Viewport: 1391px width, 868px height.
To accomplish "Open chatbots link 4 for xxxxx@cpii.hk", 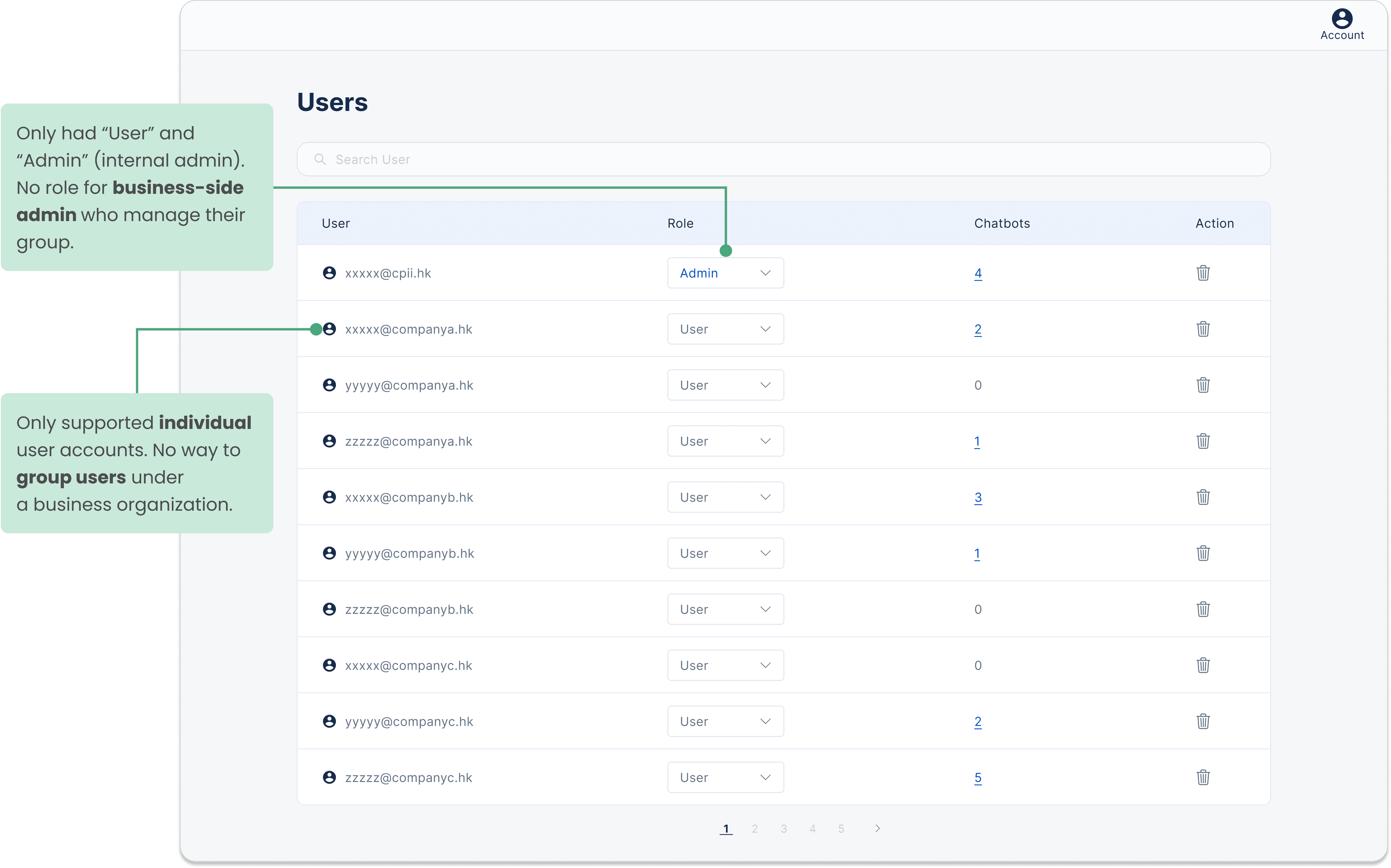I will [977, 273].
